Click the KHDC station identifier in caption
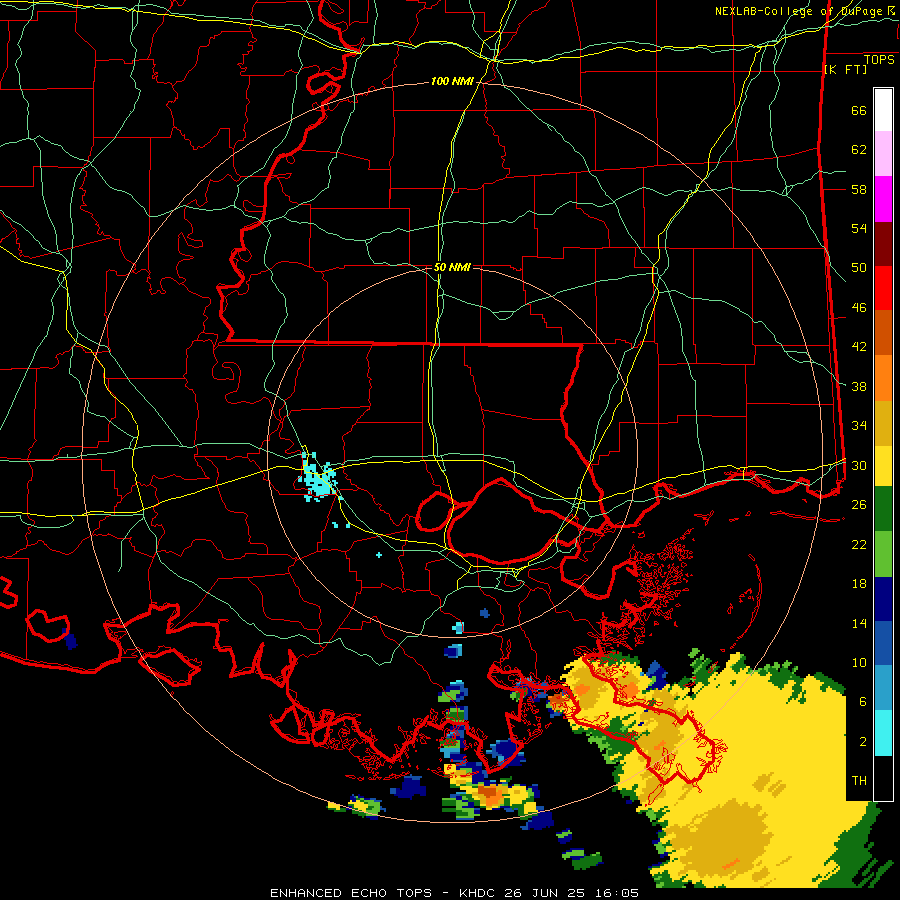 [479, 893]
